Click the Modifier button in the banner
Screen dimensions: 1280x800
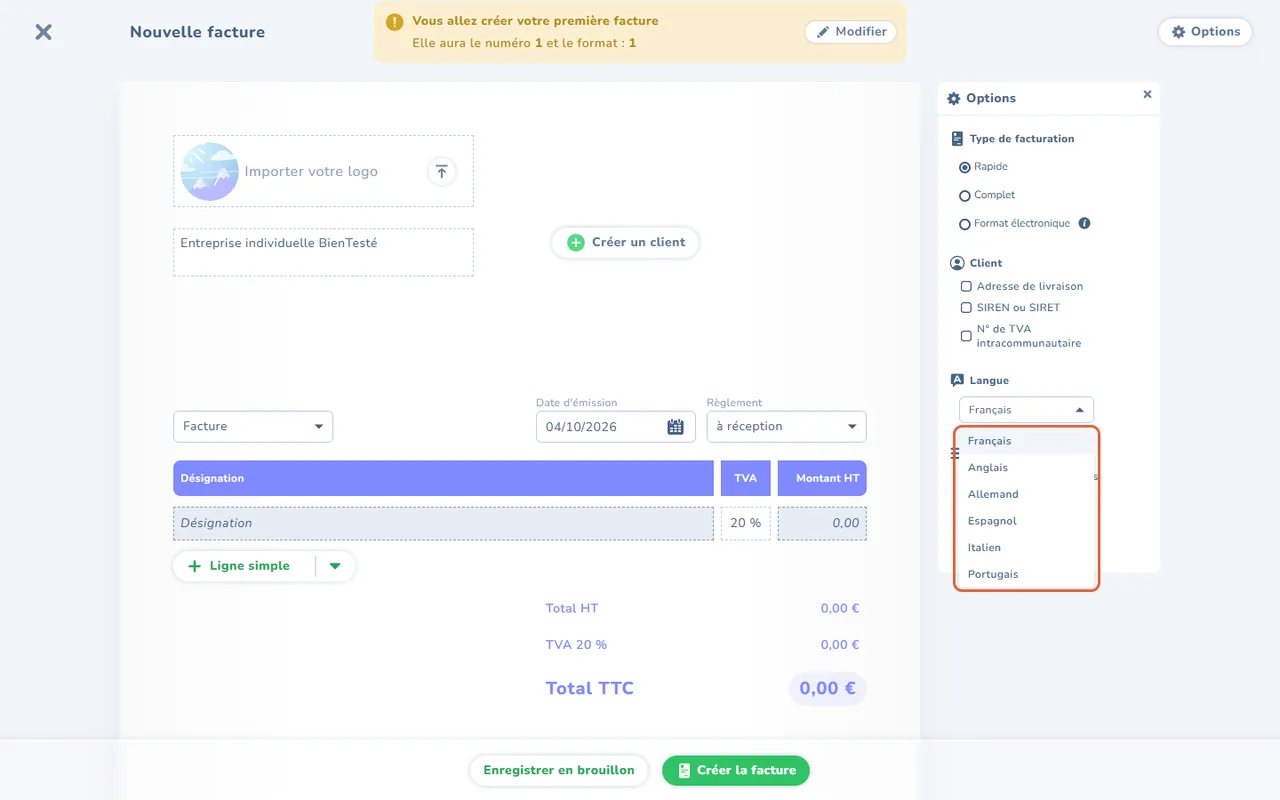click(851, 32)
